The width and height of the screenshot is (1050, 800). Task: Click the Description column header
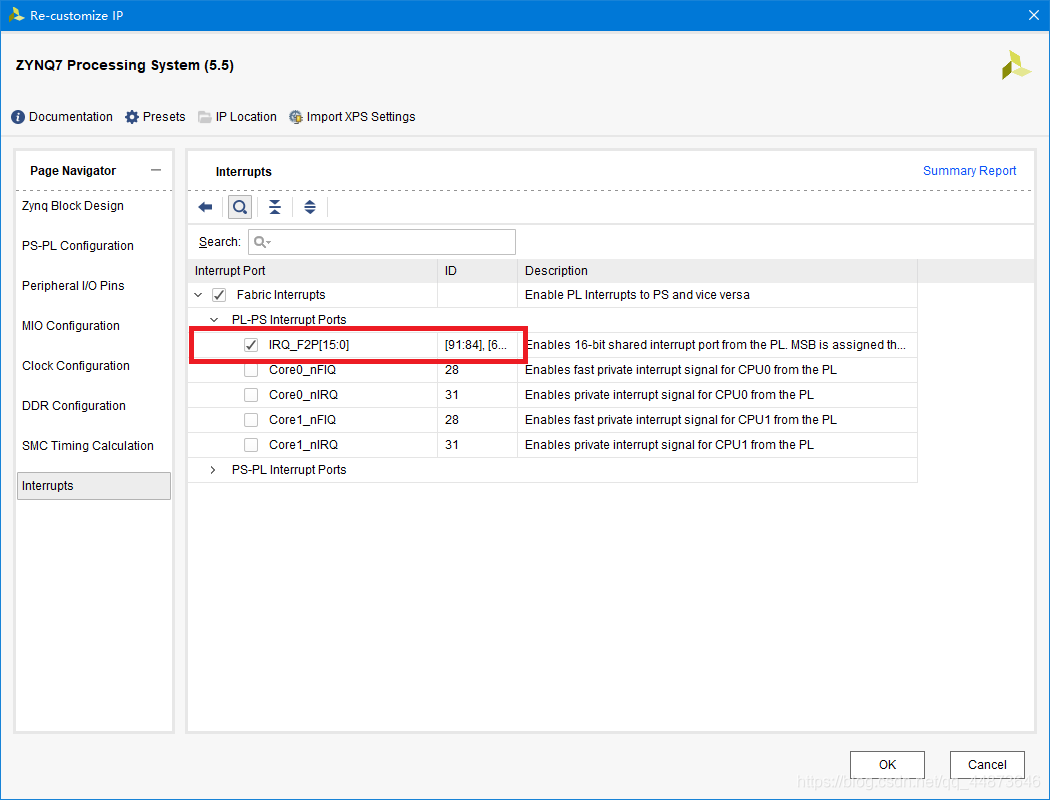point(717,271)
